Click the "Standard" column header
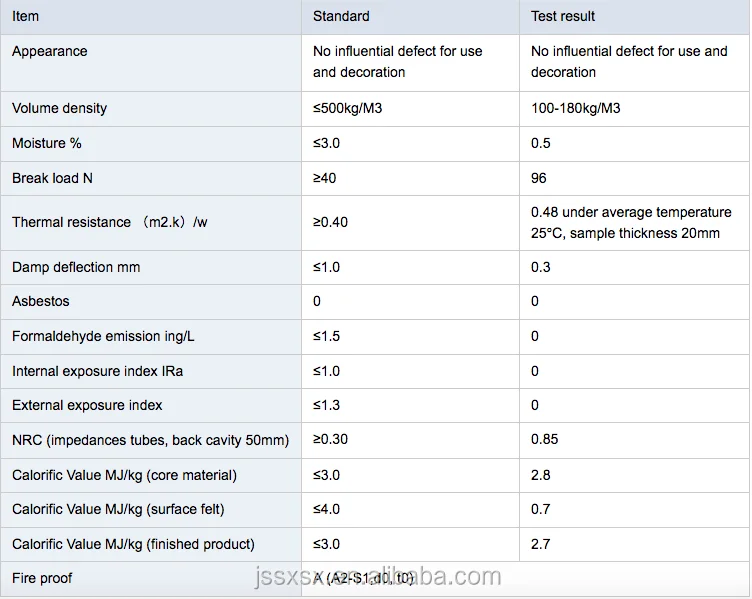The width and height of the screenshot is (752, 599). [341, 16]
